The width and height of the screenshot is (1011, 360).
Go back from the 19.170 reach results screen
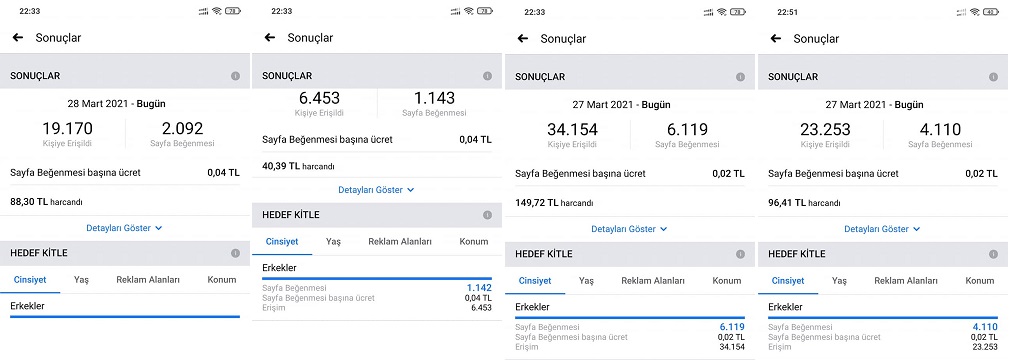click(x=18, y=37)
